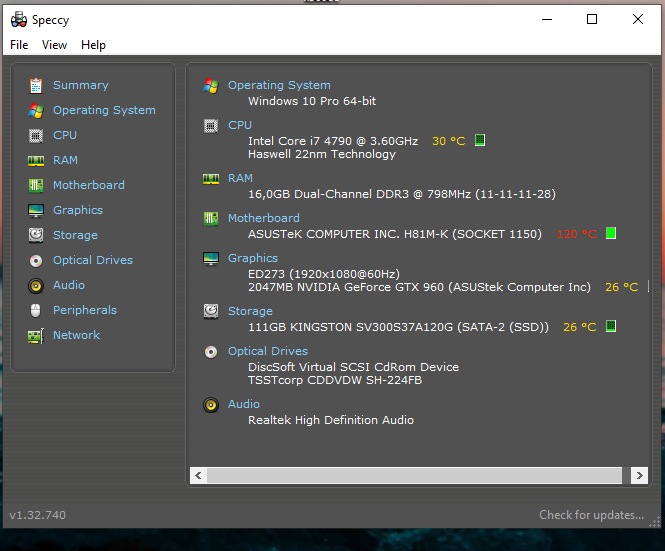Image resolution: width=665 pixels, height=551 pixels.
Task: Open the Motherboard section heading link
Action: (264, 218)
